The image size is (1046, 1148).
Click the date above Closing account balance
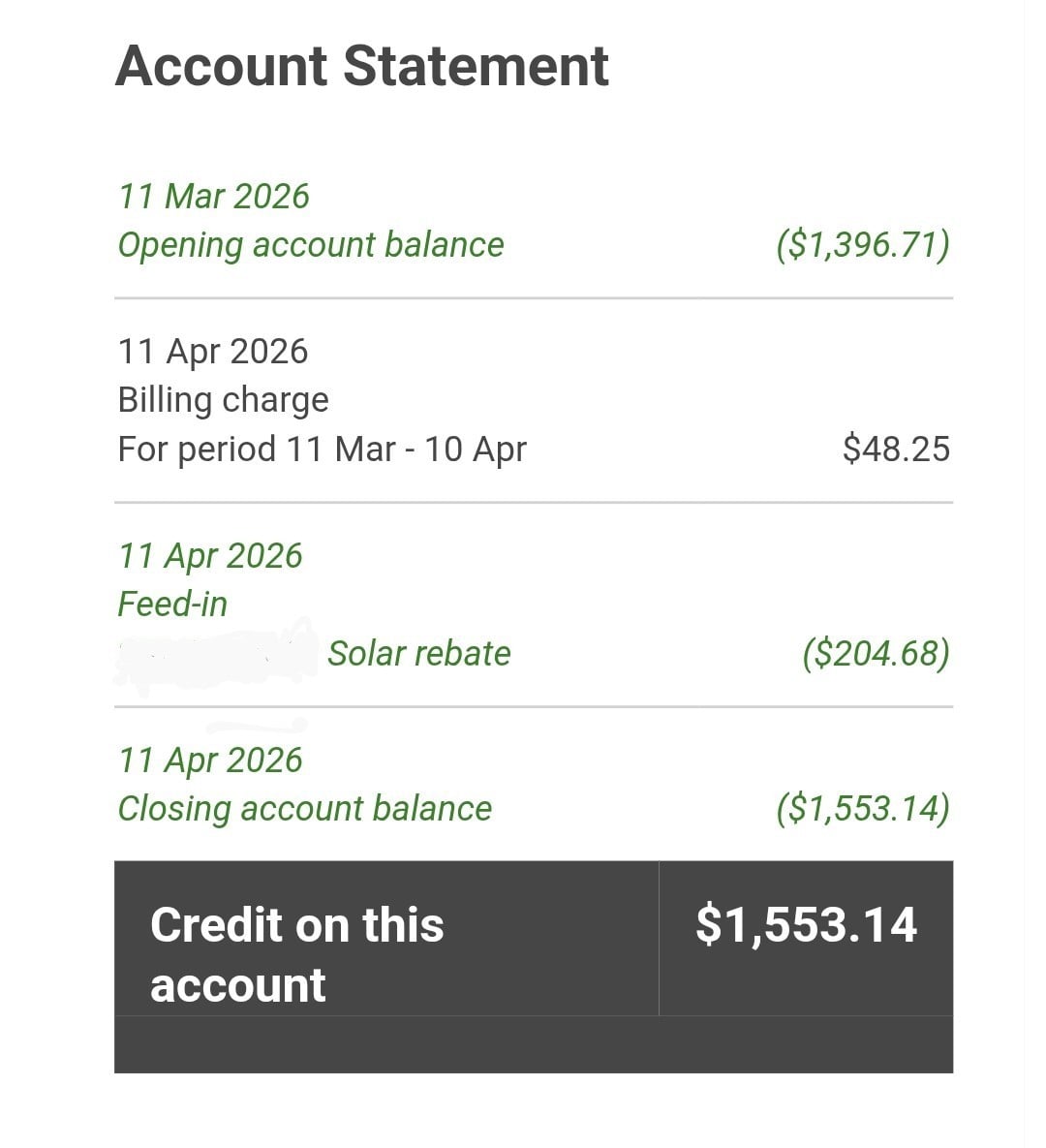tap(210, 760)
